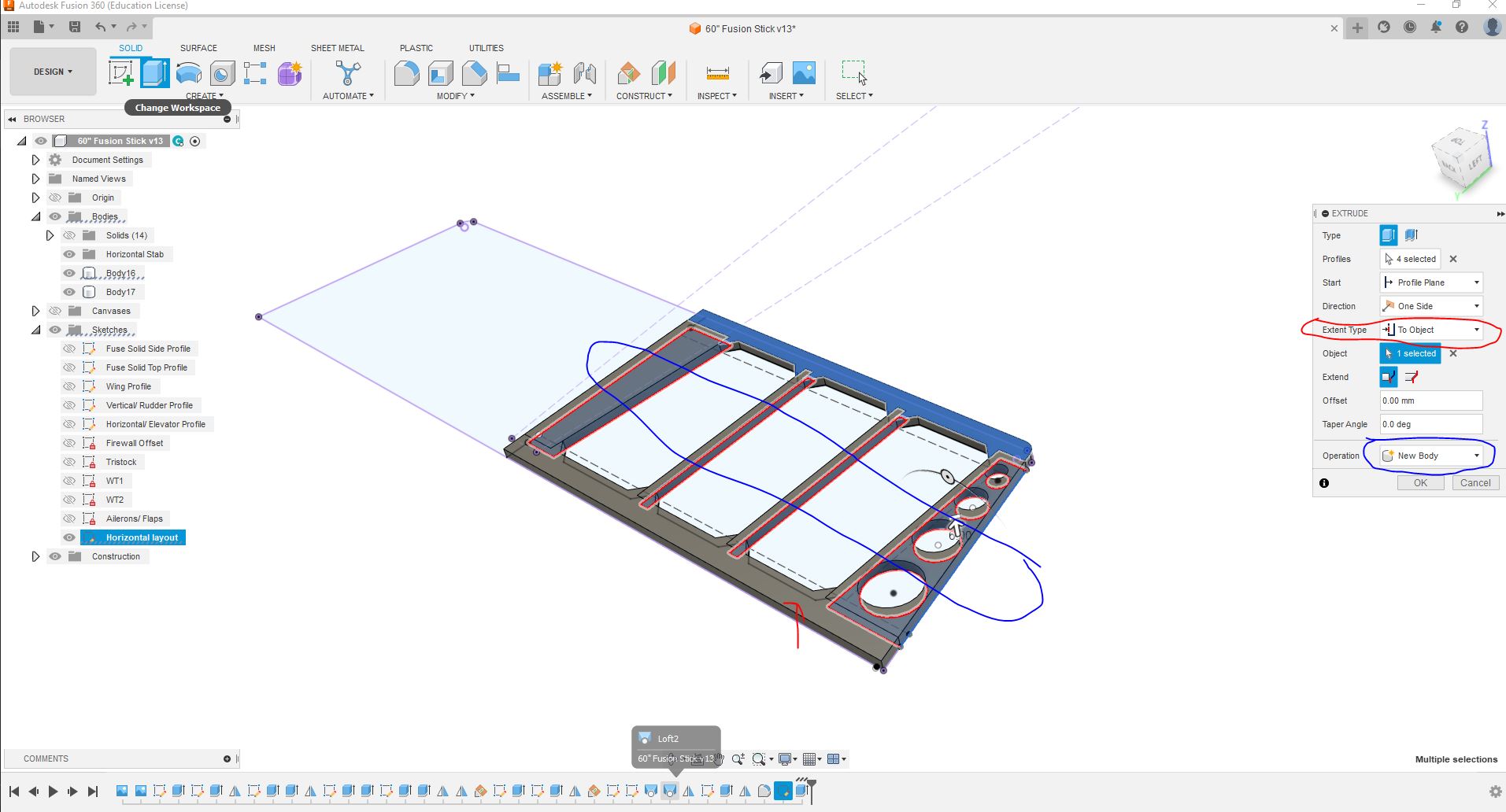Screen dimensions: 1506x812
Task: Open the Measure tool under Inspect
Action: coord(717,73)
